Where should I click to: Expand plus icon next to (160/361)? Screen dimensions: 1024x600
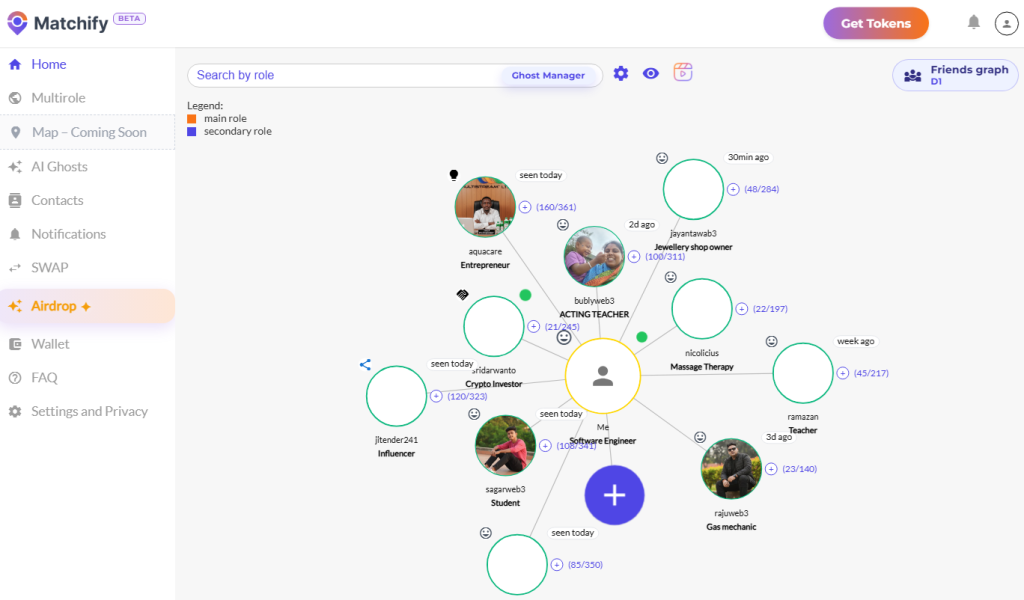click(x=525, y=207)
